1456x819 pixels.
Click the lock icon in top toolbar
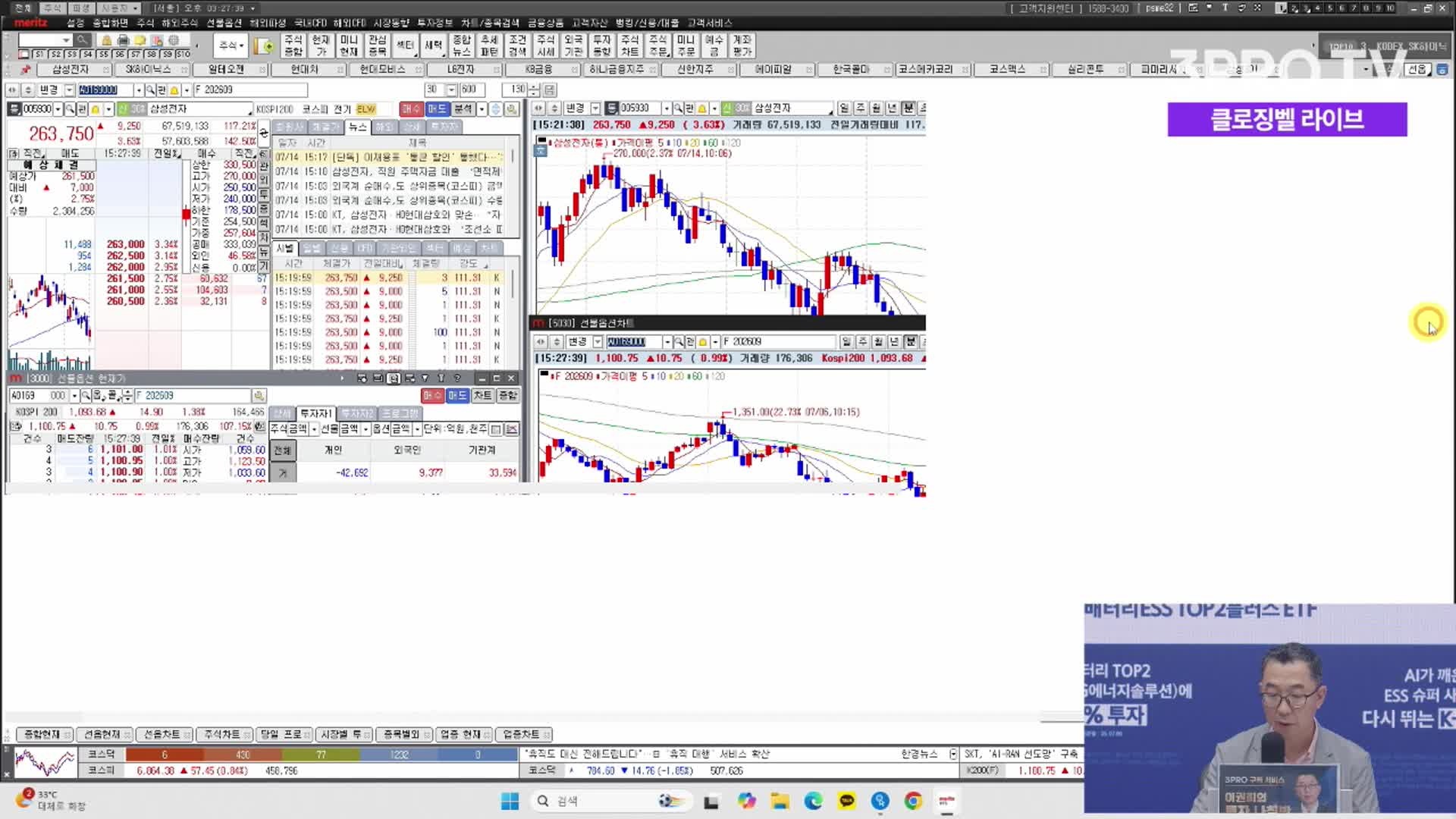point(107,39)
